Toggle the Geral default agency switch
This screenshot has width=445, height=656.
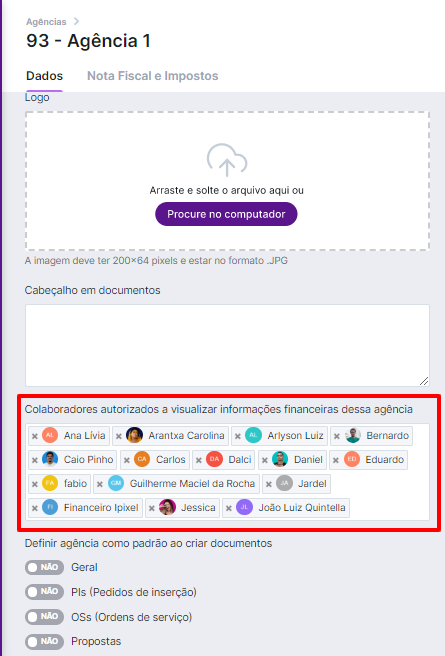click(x=44, y=567)
